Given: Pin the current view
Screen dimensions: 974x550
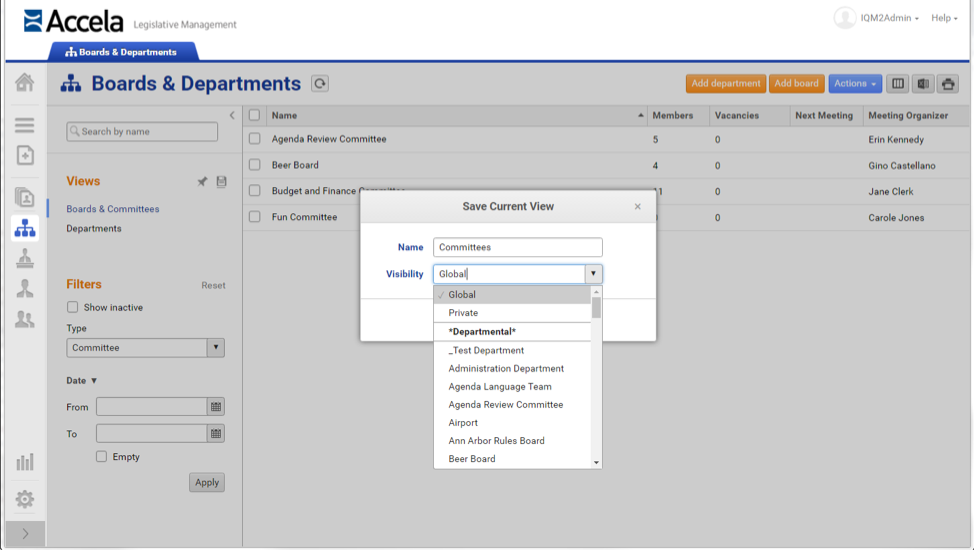Looking at the screenshot, I should [202, 181].
